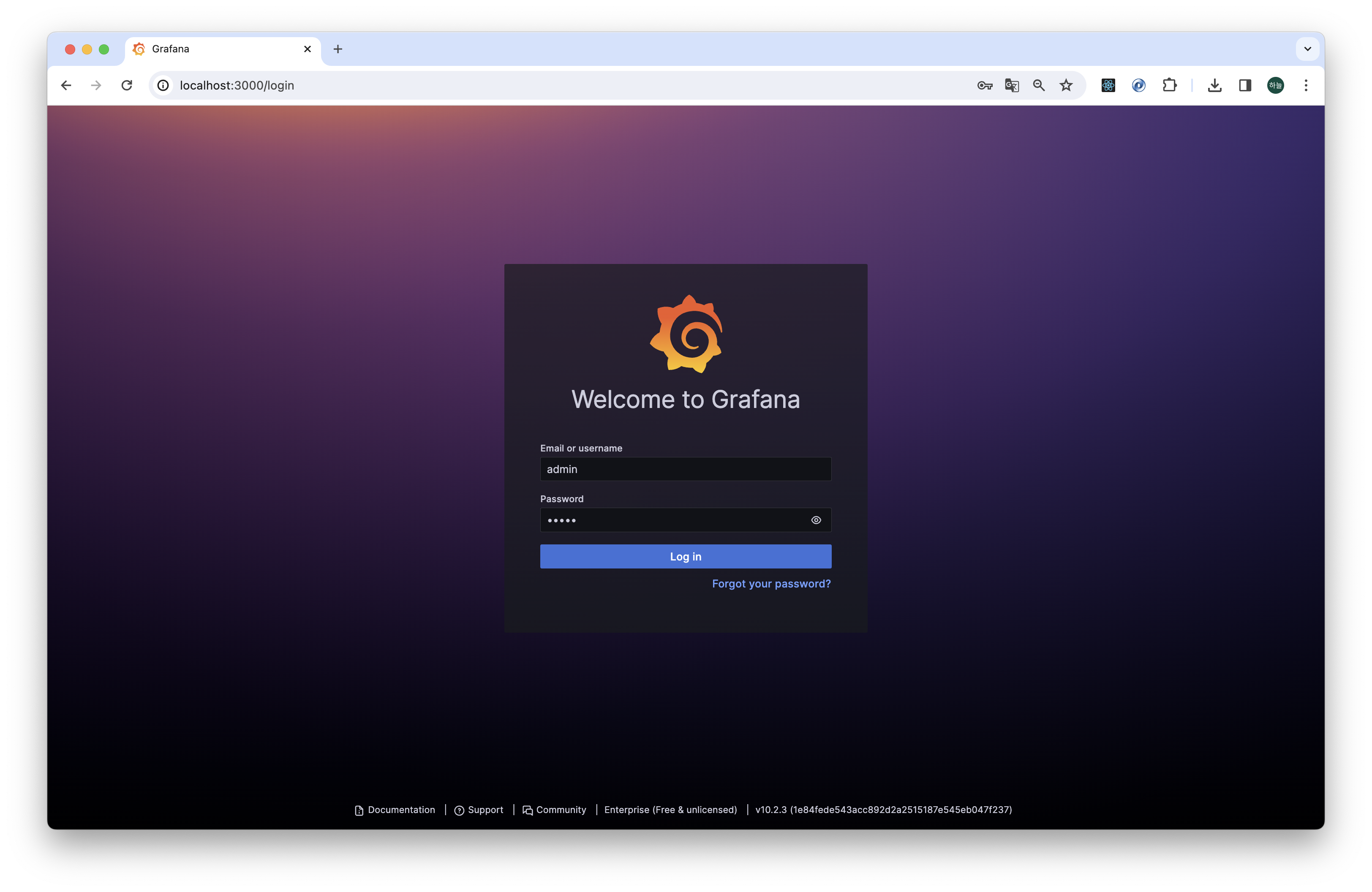This screenshot has height=892, width=1372.
Task: Expand the tab search chevron
Action: [x=1307, y=49]
